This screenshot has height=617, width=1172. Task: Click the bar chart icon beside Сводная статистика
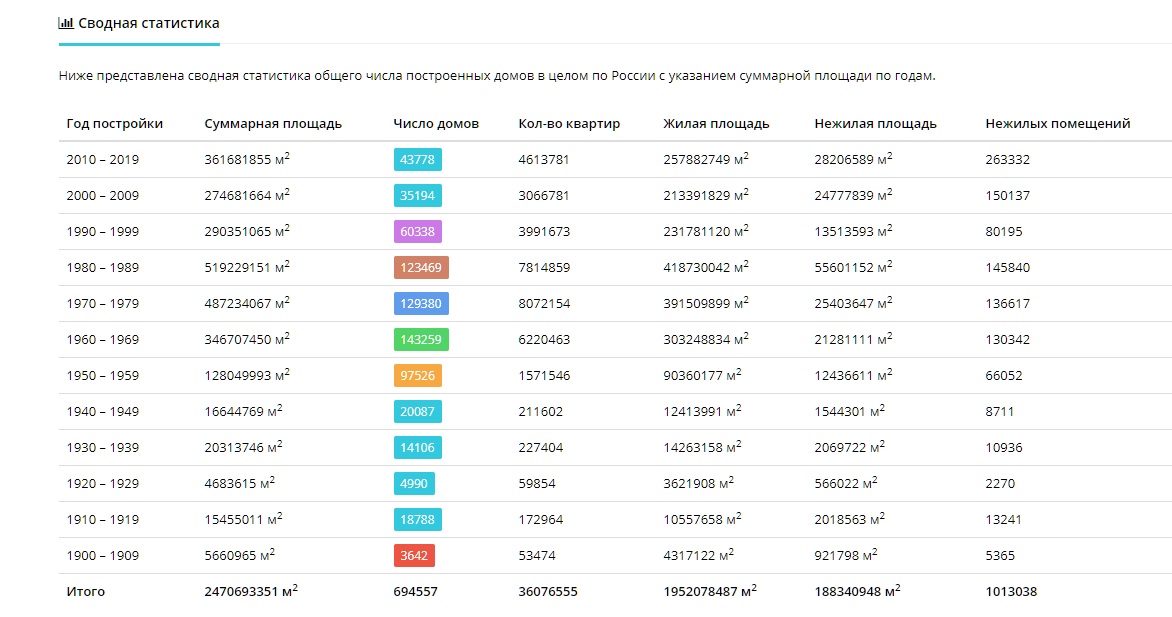pos(66,23)
